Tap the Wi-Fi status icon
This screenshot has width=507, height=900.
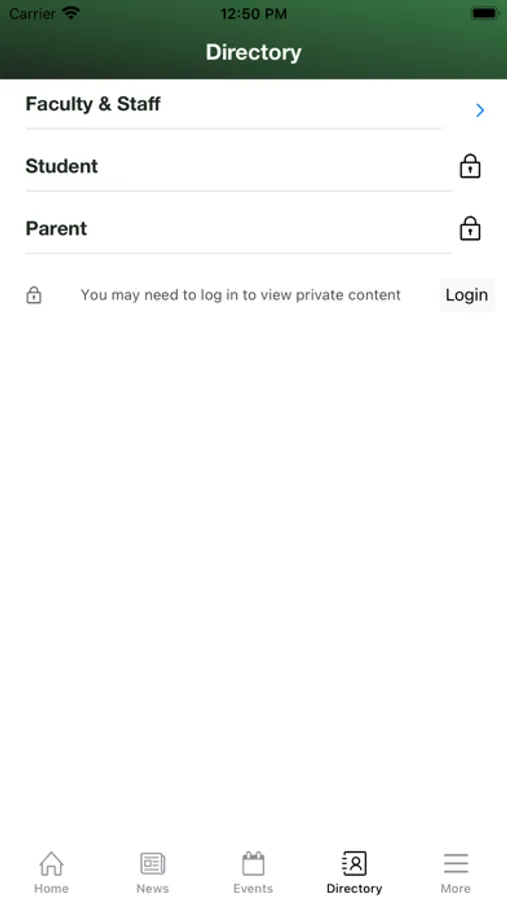tap(71, 13)
